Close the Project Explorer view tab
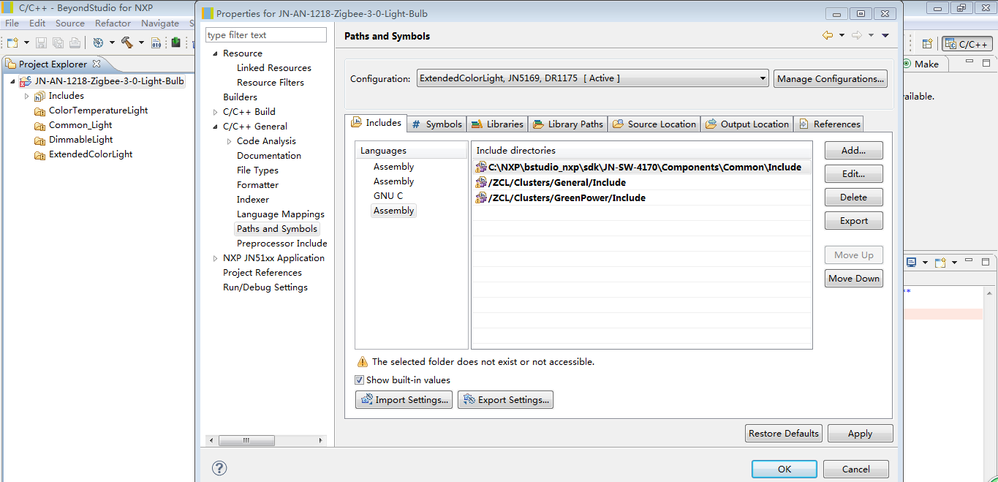This screenshot has width=998, height=482. point(97,64)
